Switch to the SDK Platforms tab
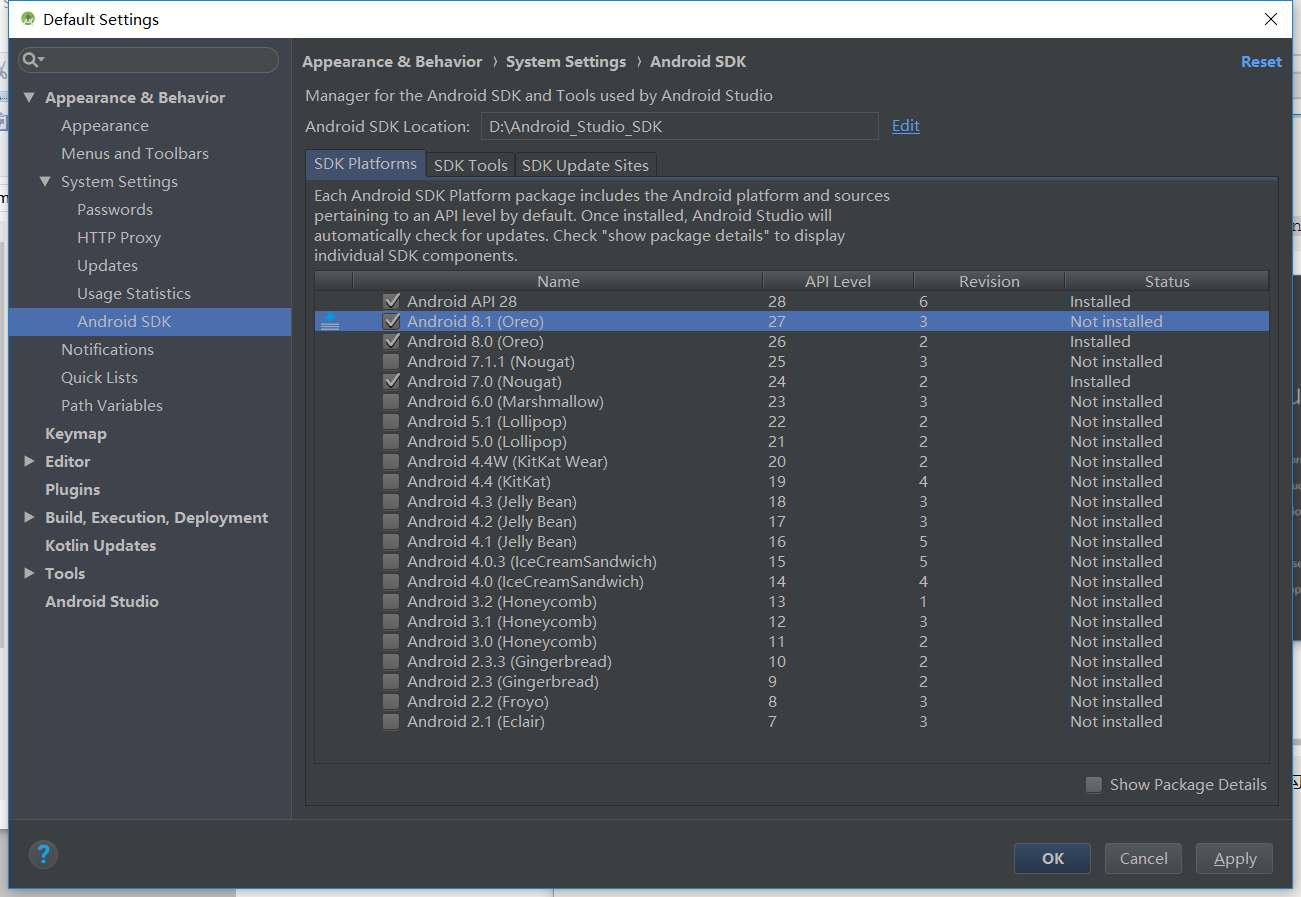1301x897 pixels. click(x=365, y=164)
